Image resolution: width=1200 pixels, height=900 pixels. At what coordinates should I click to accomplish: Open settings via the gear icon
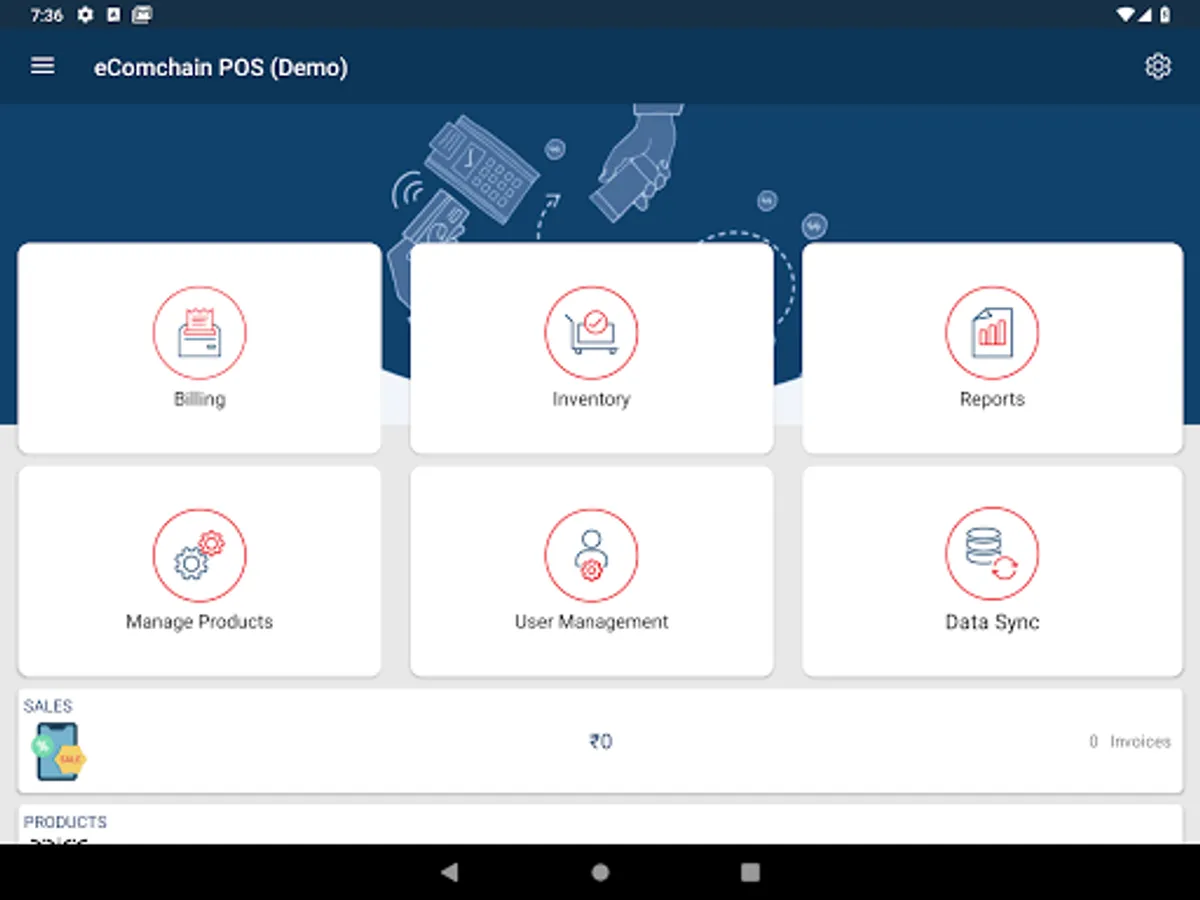[1157, 67]
